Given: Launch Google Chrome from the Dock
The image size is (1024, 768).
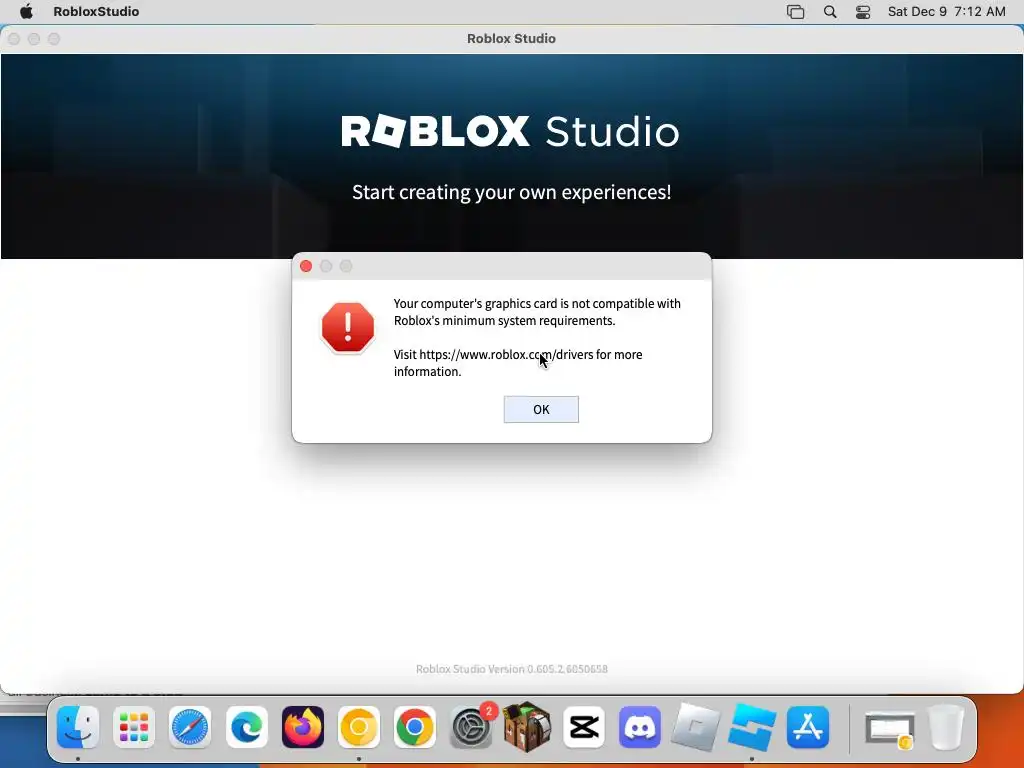Looking at the screenshot, I should (415, 727).
